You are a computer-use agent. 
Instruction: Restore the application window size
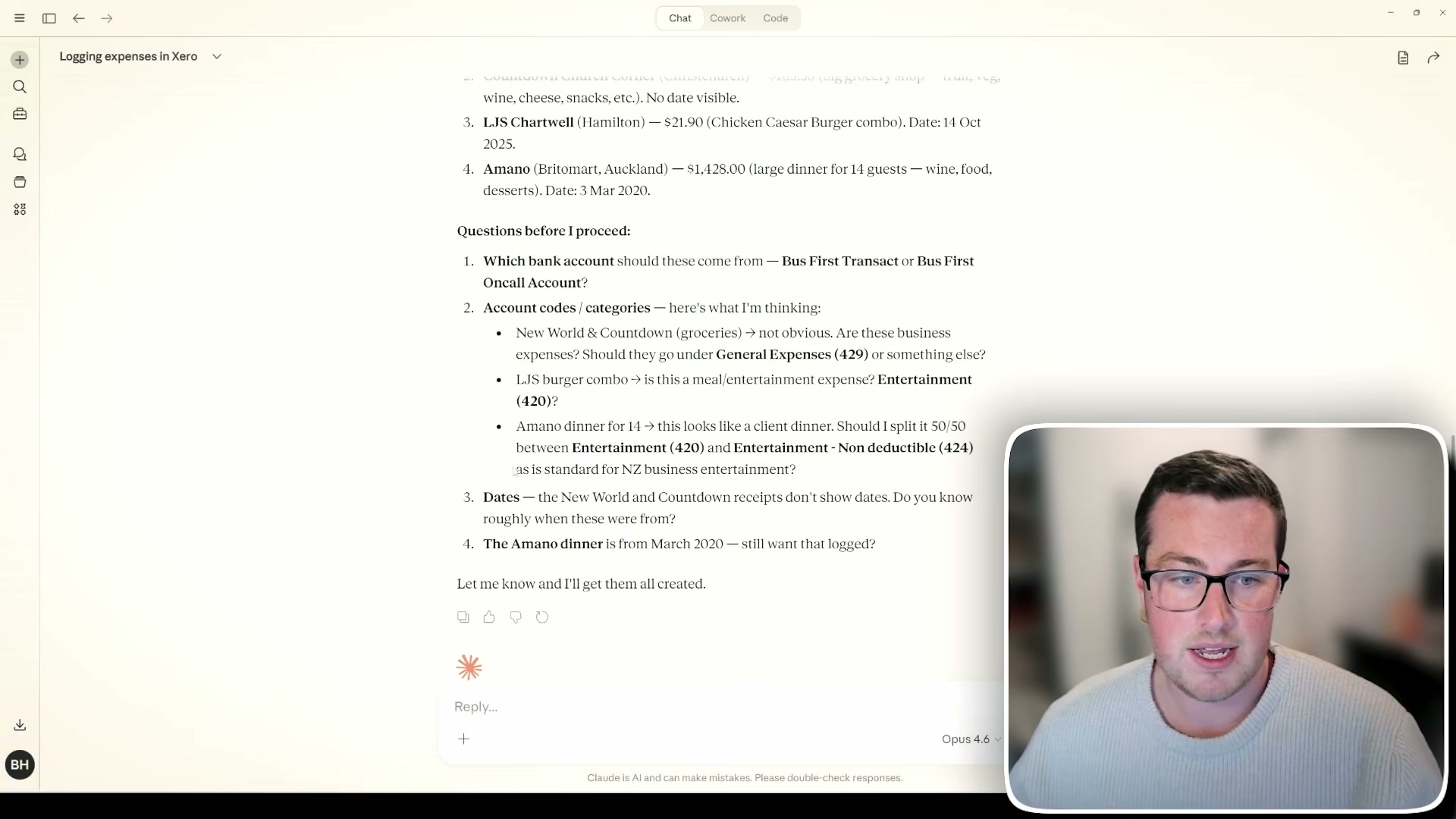pos(1417,13)
